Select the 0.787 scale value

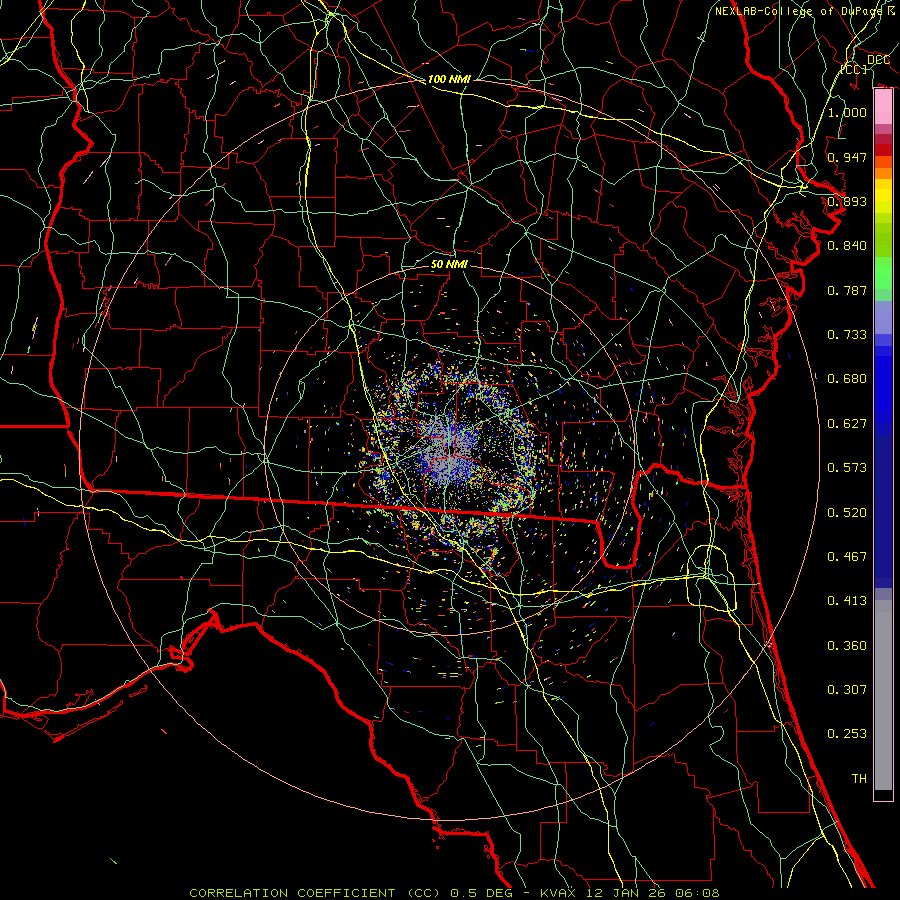(x=847, y=290)
